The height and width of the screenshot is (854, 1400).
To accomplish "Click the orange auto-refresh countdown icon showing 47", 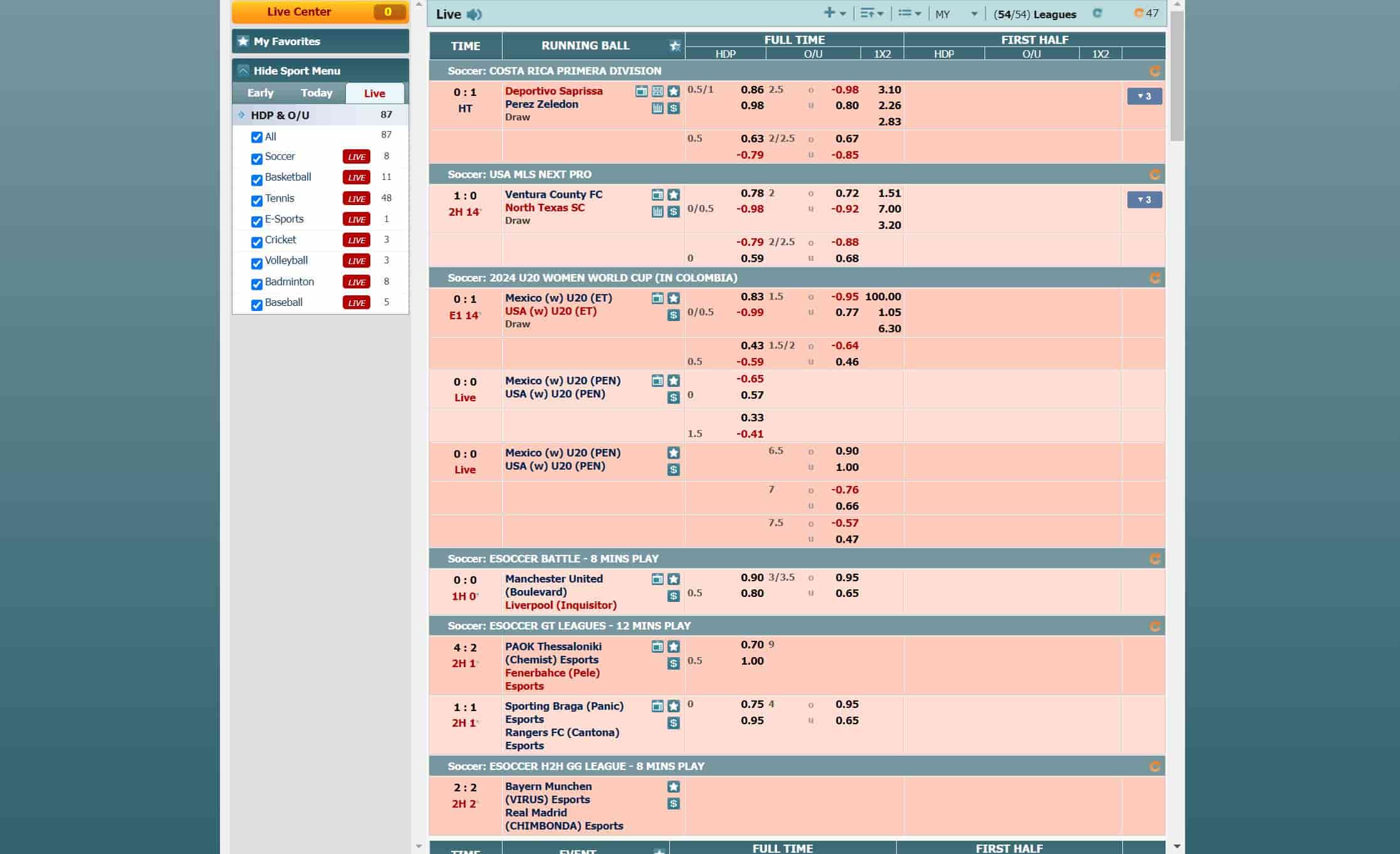I will click(1139, 13).
